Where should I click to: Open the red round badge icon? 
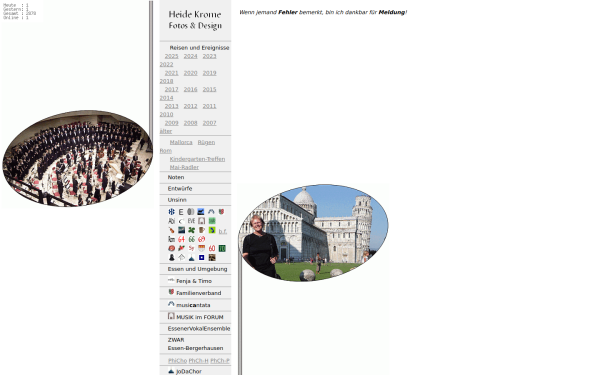(x=171, y=248)
